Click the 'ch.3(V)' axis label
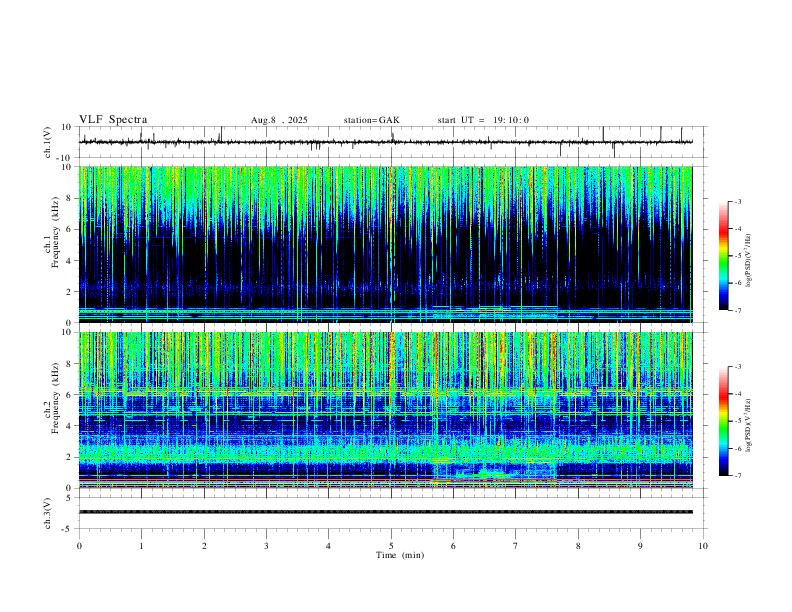792x612 pixels. click(x=48, y=513)
